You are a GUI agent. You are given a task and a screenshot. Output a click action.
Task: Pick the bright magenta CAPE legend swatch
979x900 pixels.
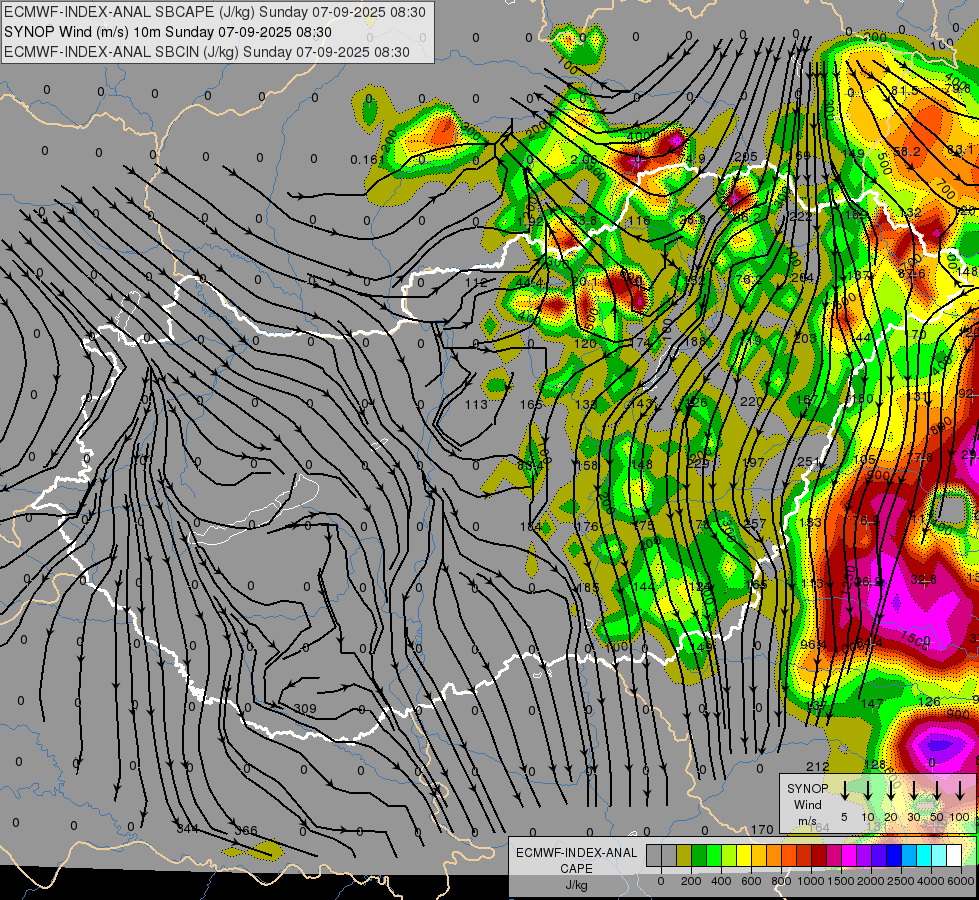tap(849, 855)
